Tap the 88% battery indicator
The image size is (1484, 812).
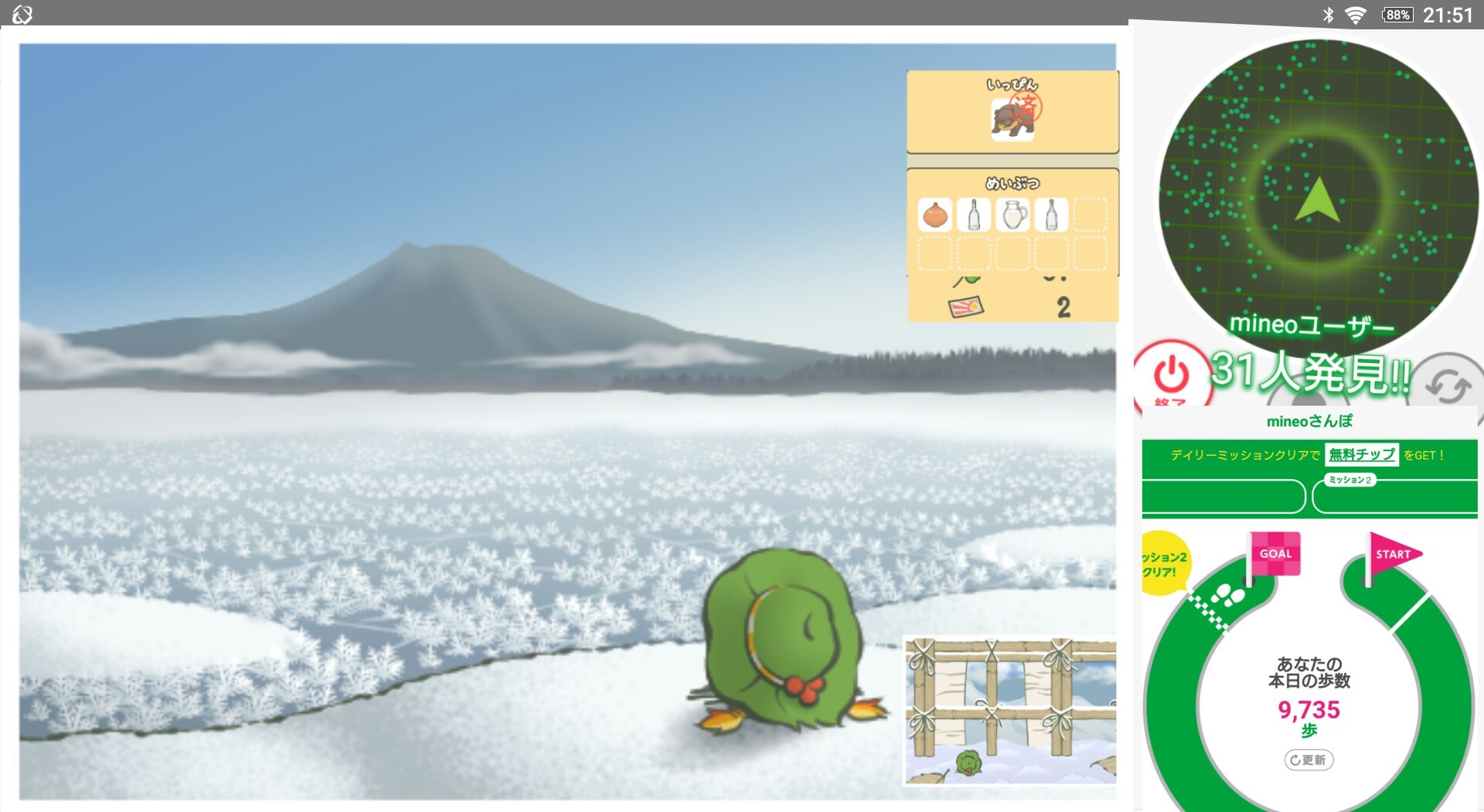point(1397,15)
